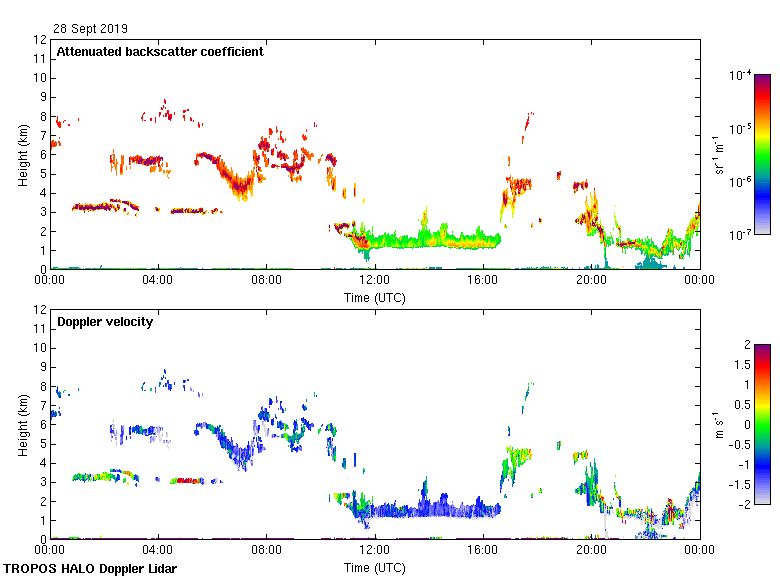Click the 28 Sept 2019 date label
Image resolution: width=780 pixels, height=580 pixels.
pos(91,29)
